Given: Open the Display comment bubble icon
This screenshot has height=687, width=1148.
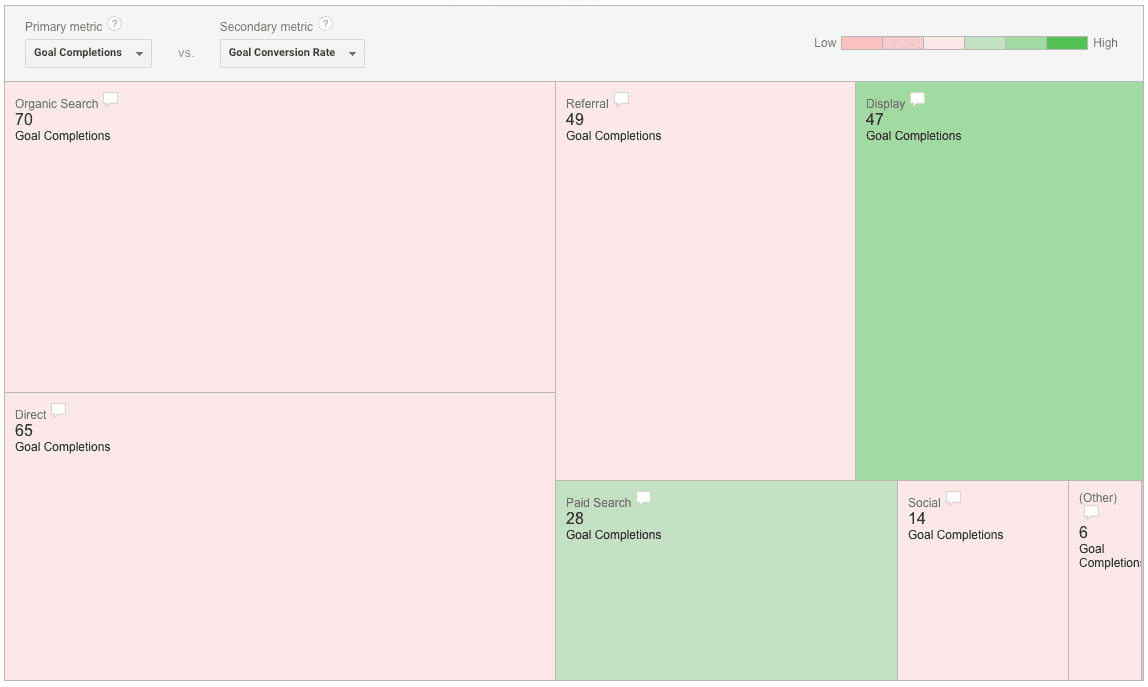Looking at the screenshot, I should (x=917, y=100).
